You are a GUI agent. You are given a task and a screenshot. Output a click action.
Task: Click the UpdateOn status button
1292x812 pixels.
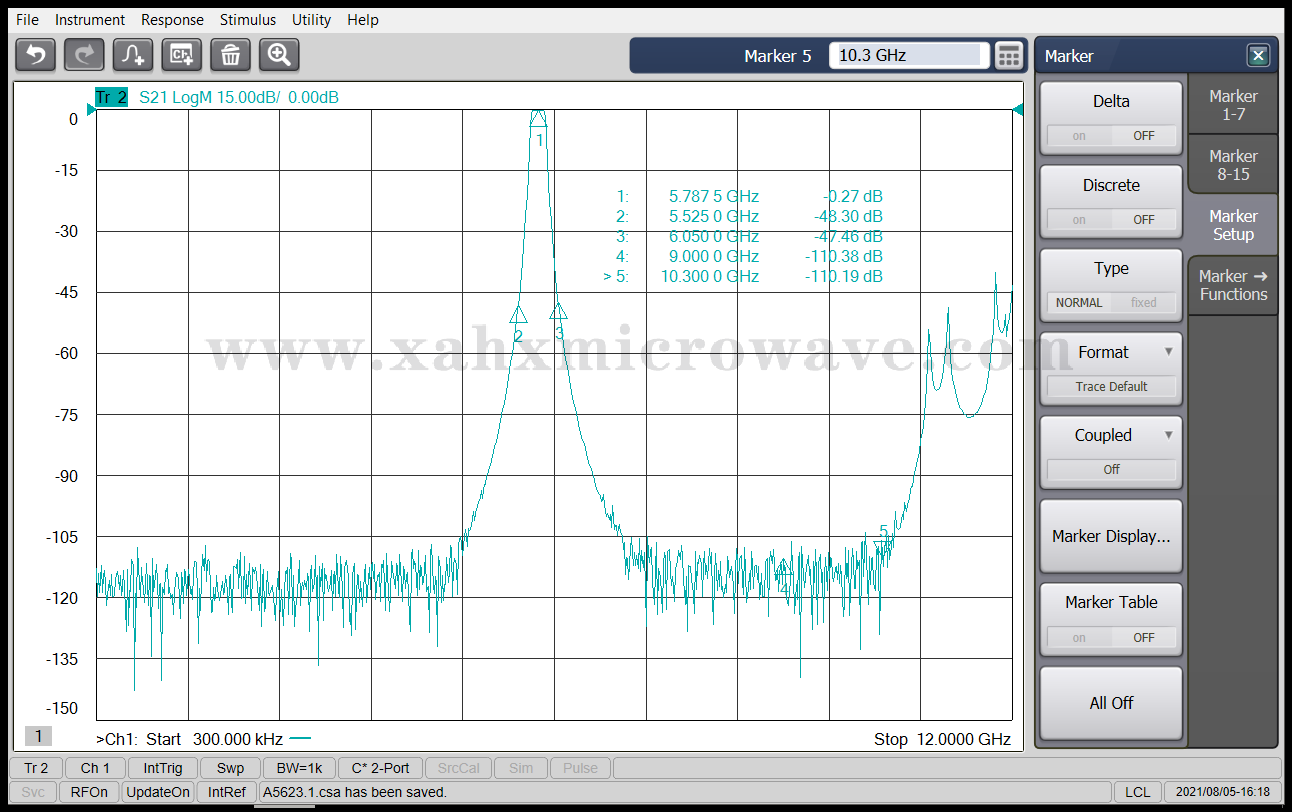[x=157, y=792]
